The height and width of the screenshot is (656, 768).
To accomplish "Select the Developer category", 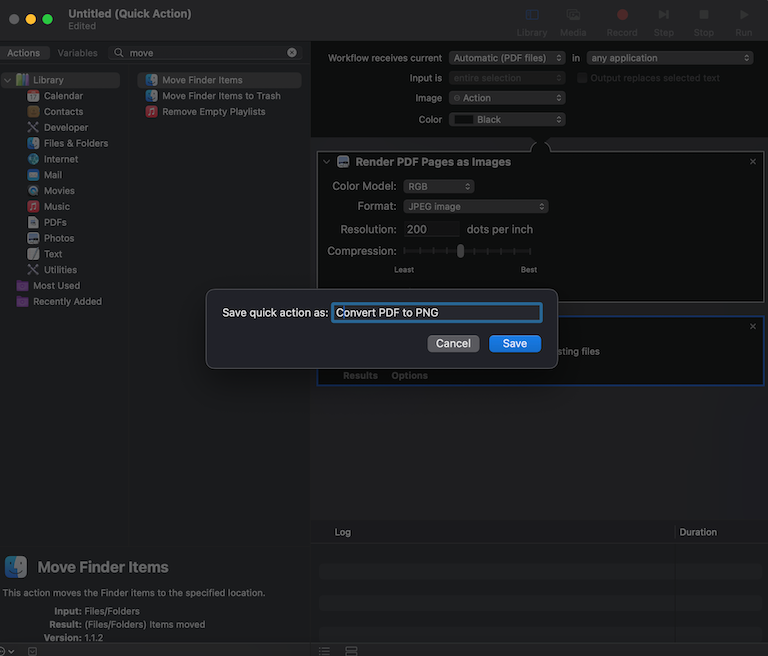I will (x=65, y=127).
